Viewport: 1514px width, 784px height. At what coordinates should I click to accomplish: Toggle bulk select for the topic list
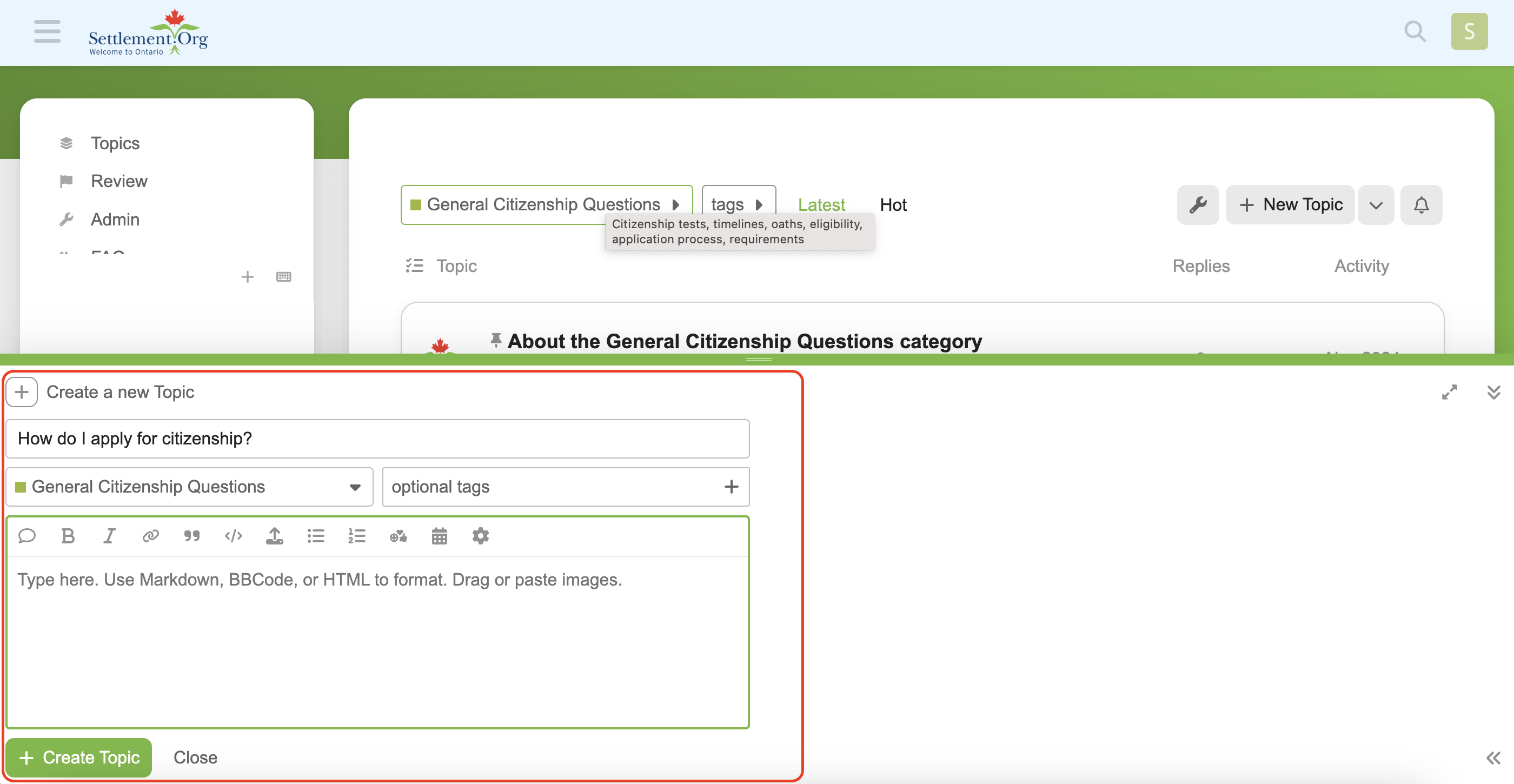tap(414, 265)
